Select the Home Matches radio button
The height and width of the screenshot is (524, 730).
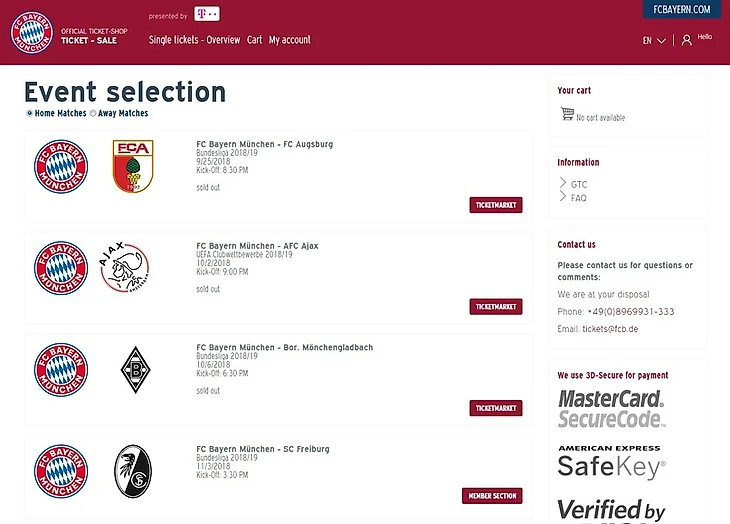(x=29, y=113)
